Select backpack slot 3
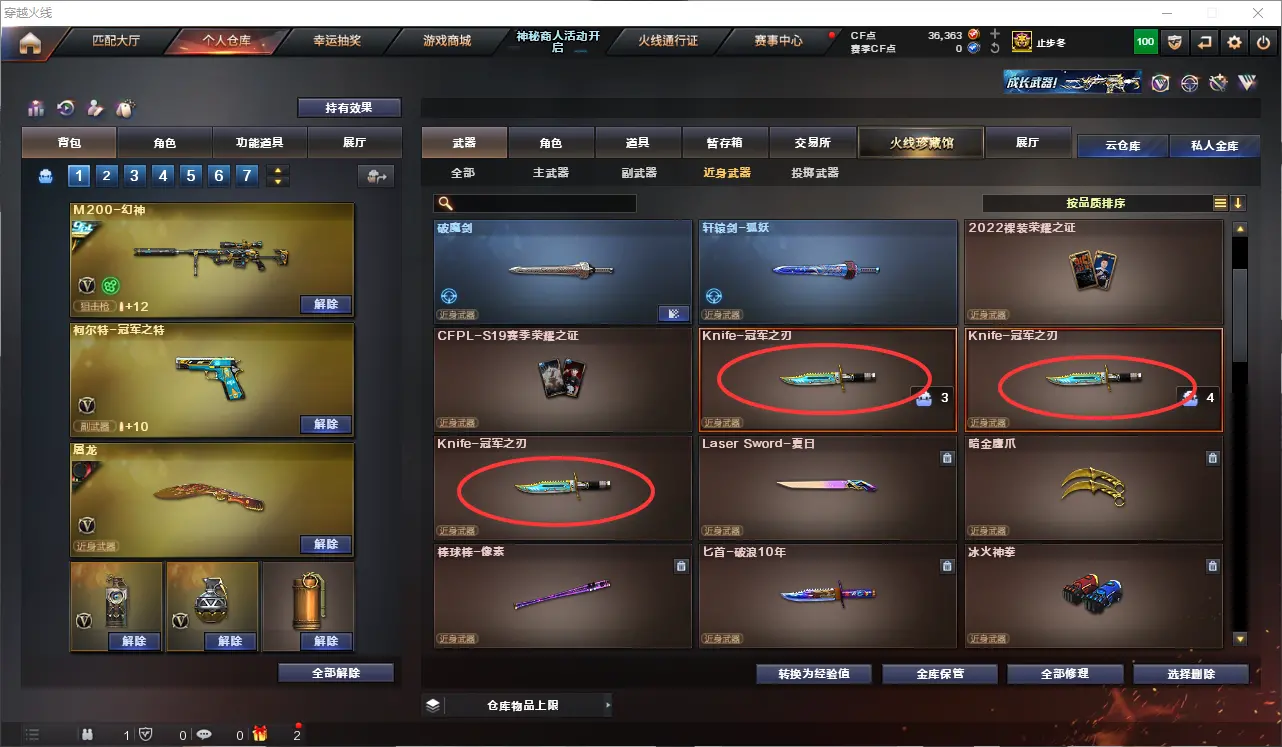 click(135, 176)
